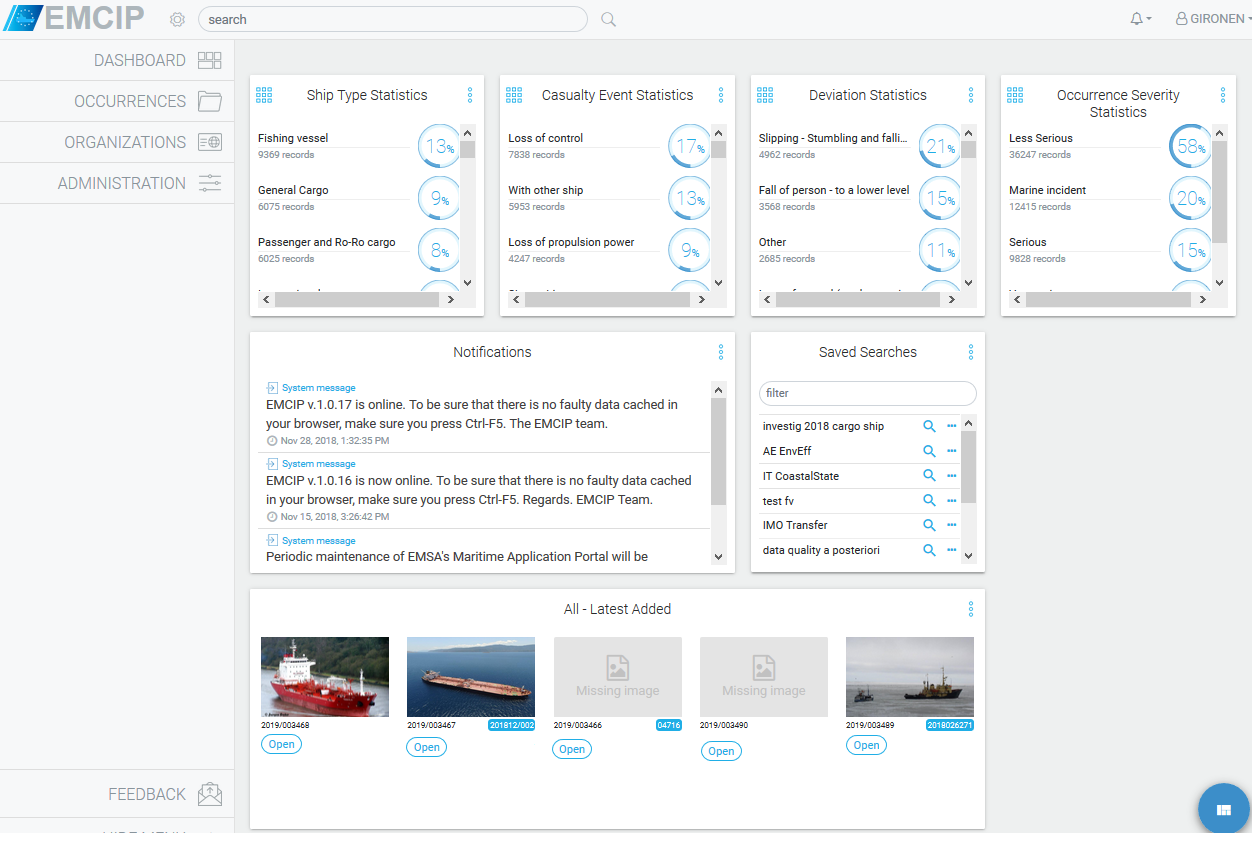The height and width of the screenshot is (843, 1252).
Task: Open occurrence 2019/003468
Action: (x=282, y=744)
